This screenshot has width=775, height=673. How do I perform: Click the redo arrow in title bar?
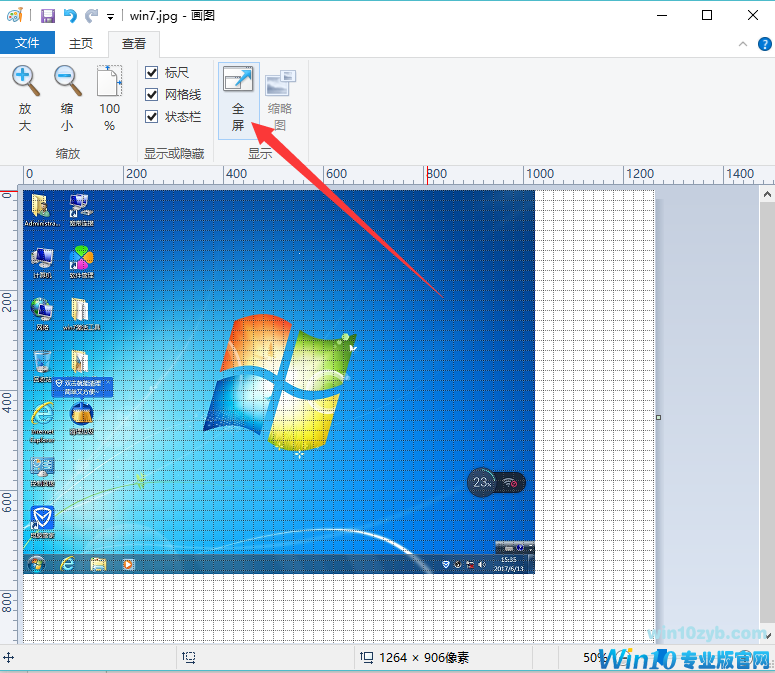(x=91, y=16)
